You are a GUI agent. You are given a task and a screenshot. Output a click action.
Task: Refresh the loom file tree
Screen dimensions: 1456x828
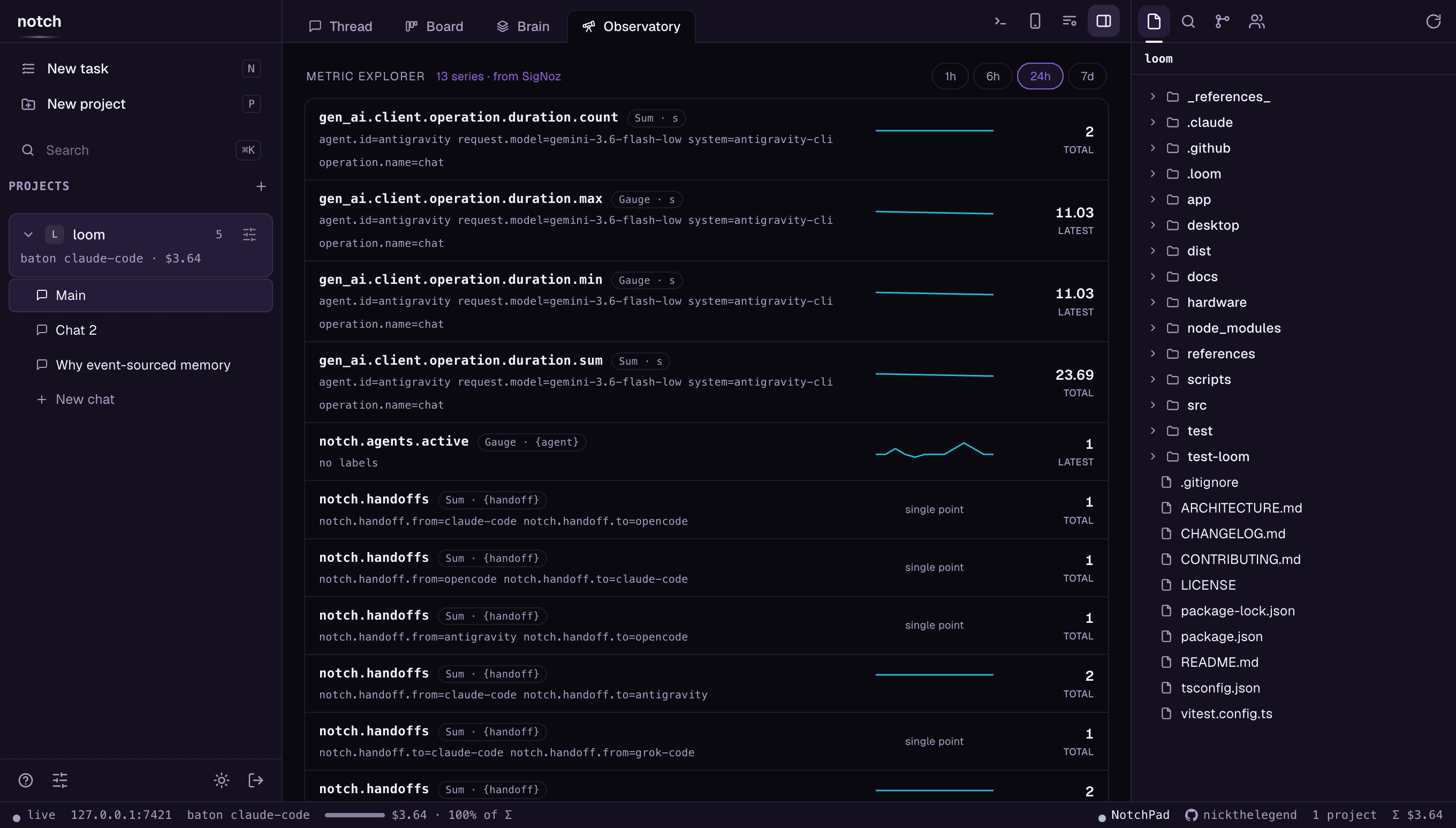1434,21
